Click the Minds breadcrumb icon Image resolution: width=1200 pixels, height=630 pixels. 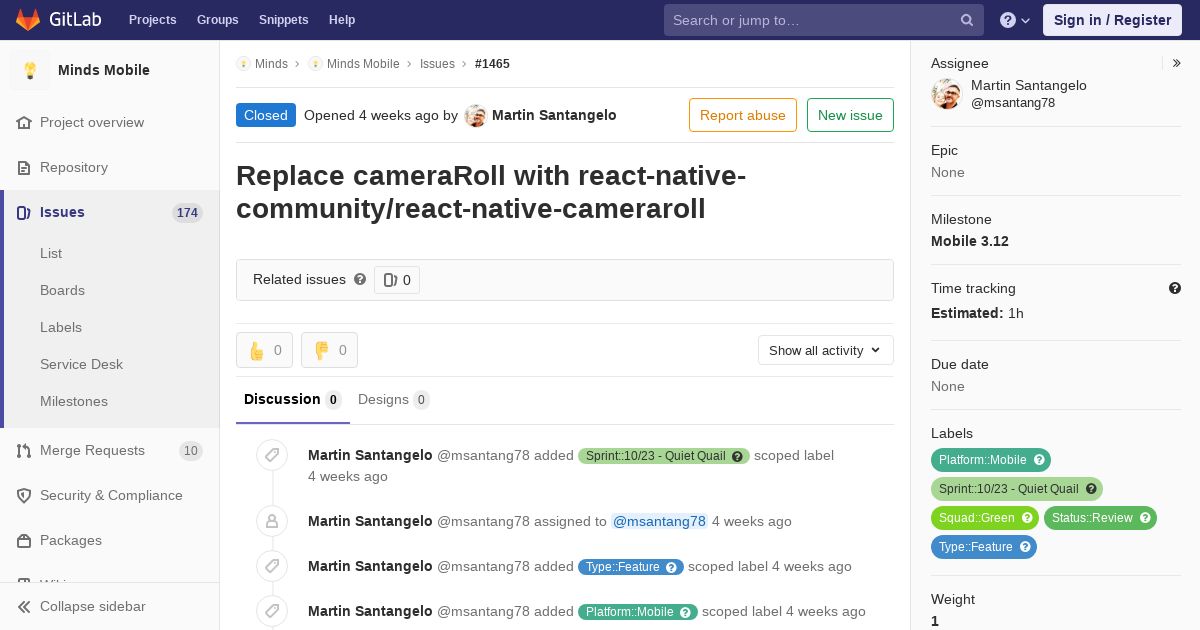(x=243, y=63)
